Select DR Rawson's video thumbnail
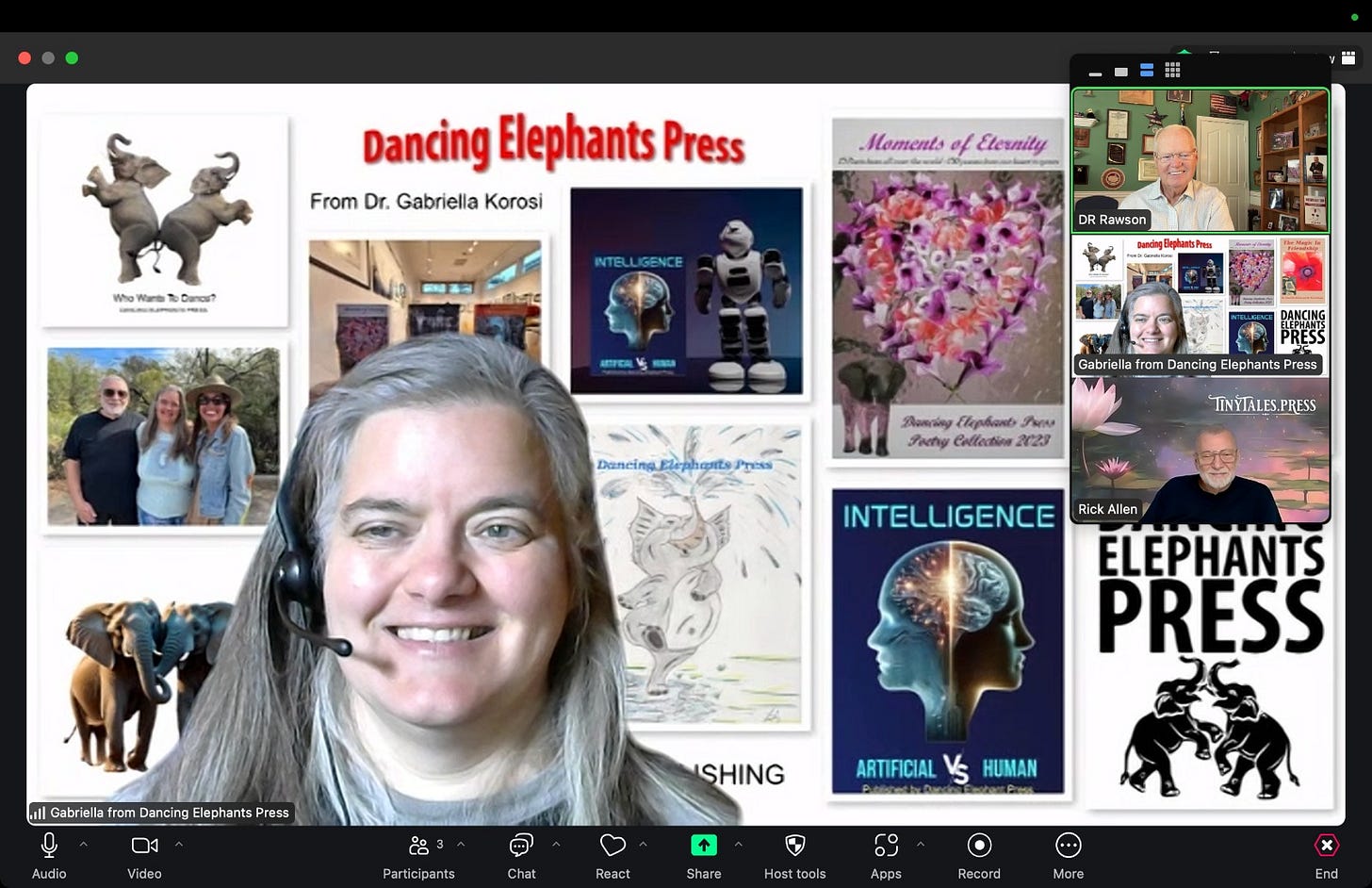The image size is (1372, 888). [x=1200, y=160]
